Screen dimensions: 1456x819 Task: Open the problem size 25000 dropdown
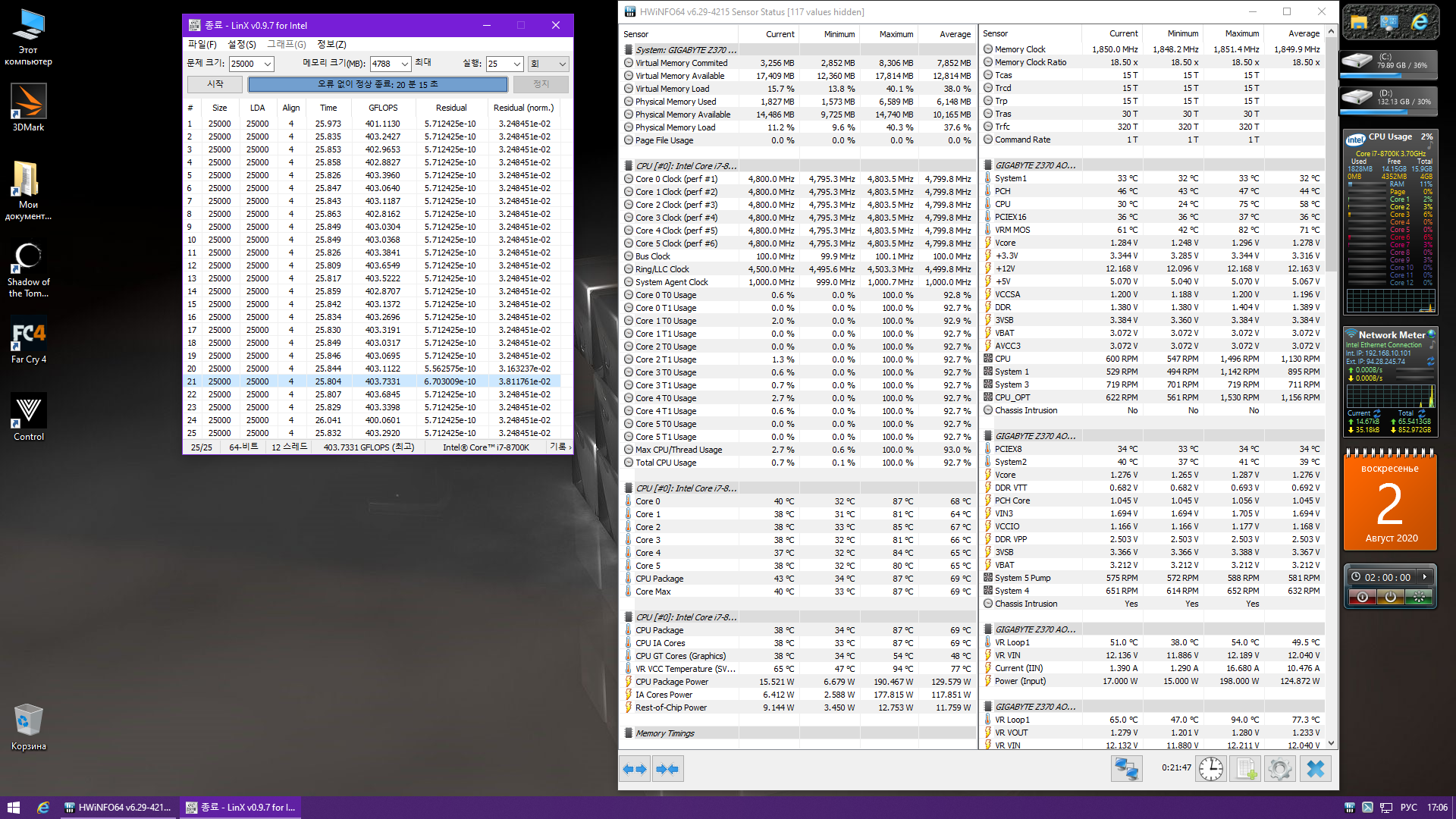click(x=267, y=64)
